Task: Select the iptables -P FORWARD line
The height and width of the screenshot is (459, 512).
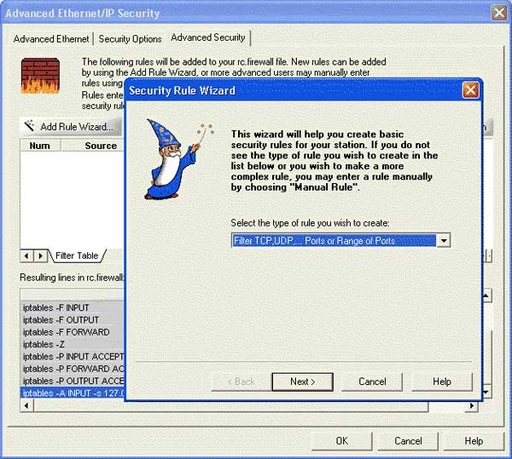Action: point(72,369)
